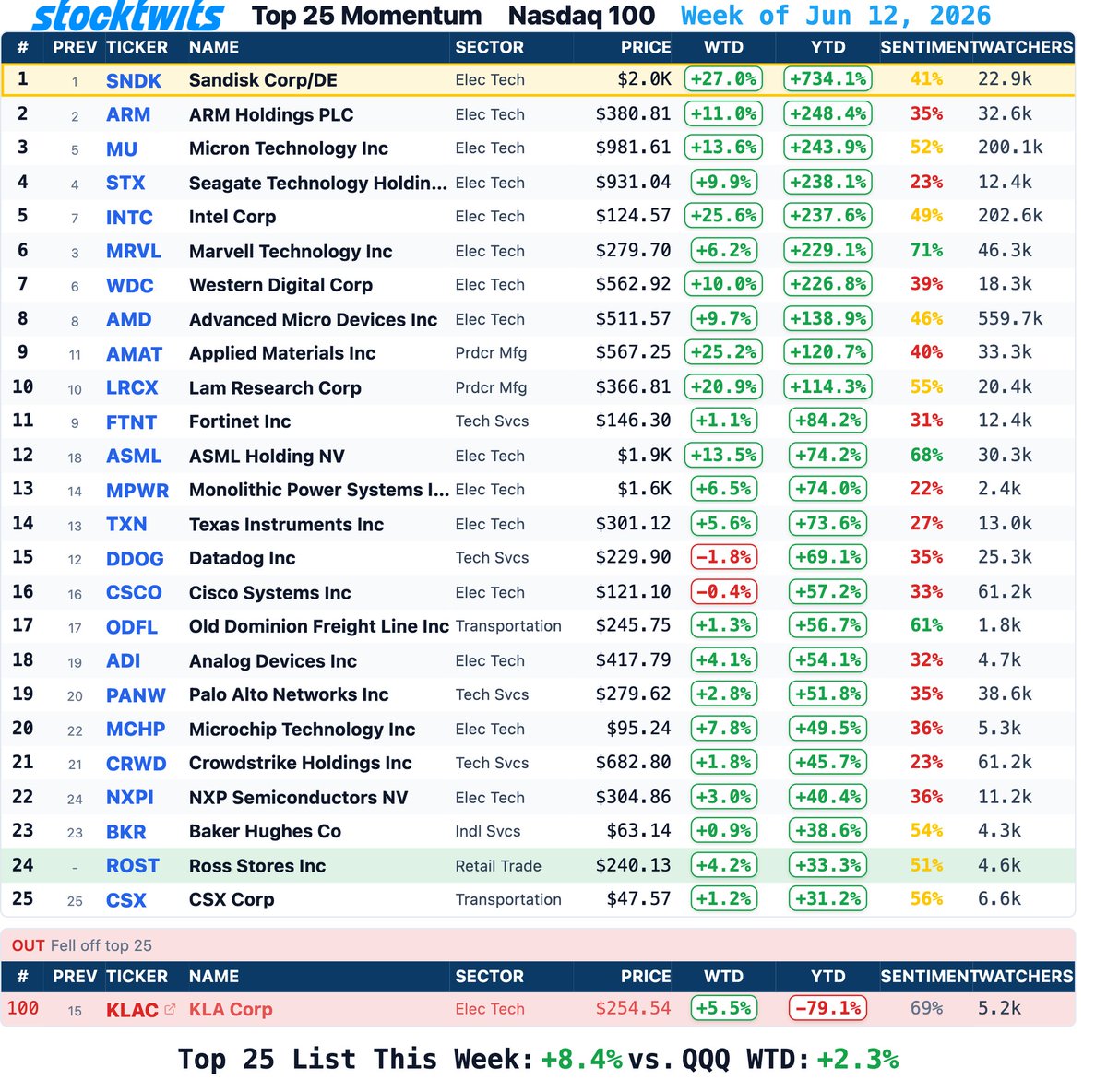Screen dimensions: 1107x1092
Task: Select the CRWD ticker
Action: [137, 764]
